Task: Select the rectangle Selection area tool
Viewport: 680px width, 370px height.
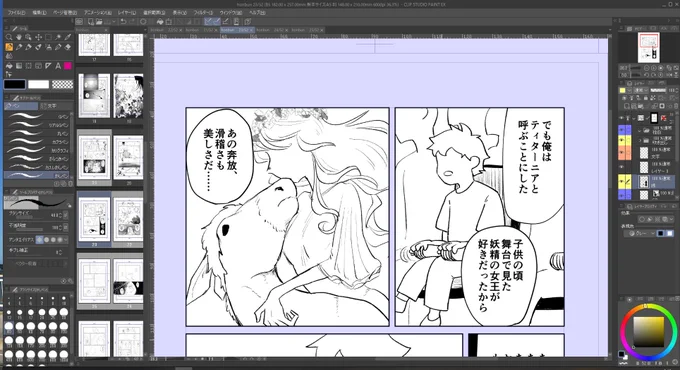Action: click(48, 37)
